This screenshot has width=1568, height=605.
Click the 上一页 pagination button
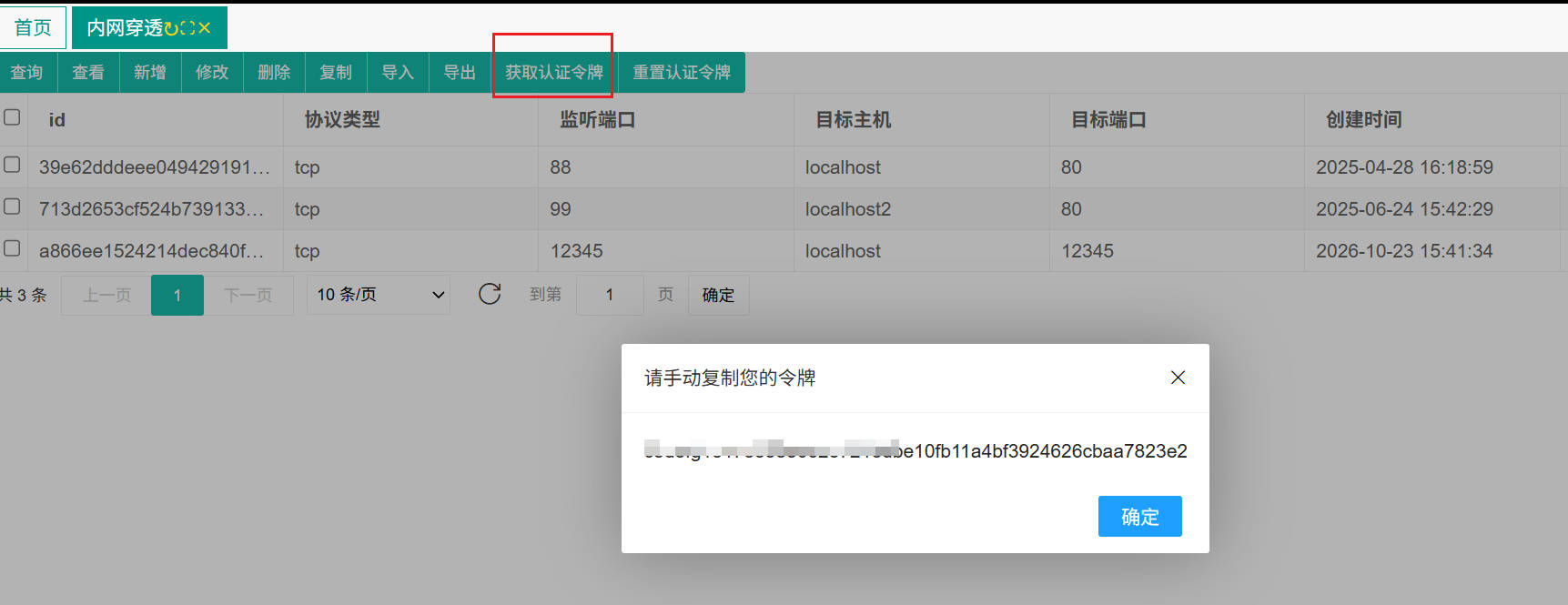(x=106, y=295)
